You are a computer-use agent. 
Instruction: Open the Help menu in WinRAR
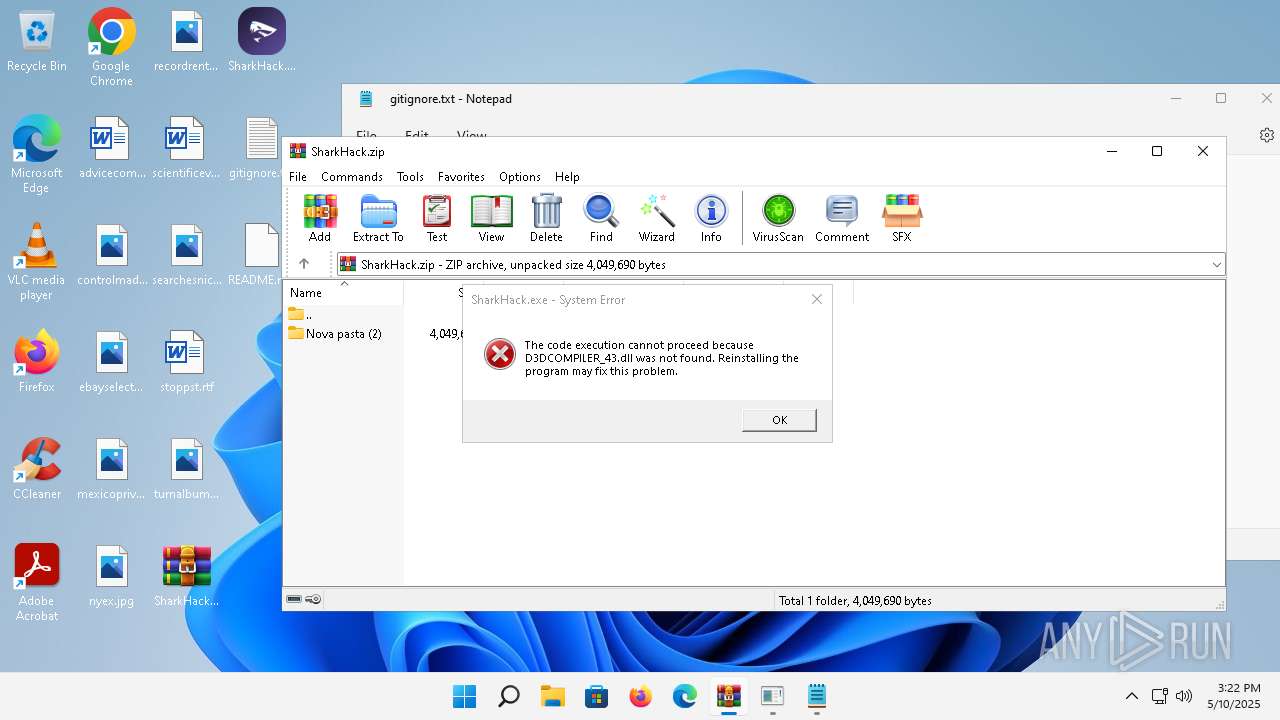[567, 176]
